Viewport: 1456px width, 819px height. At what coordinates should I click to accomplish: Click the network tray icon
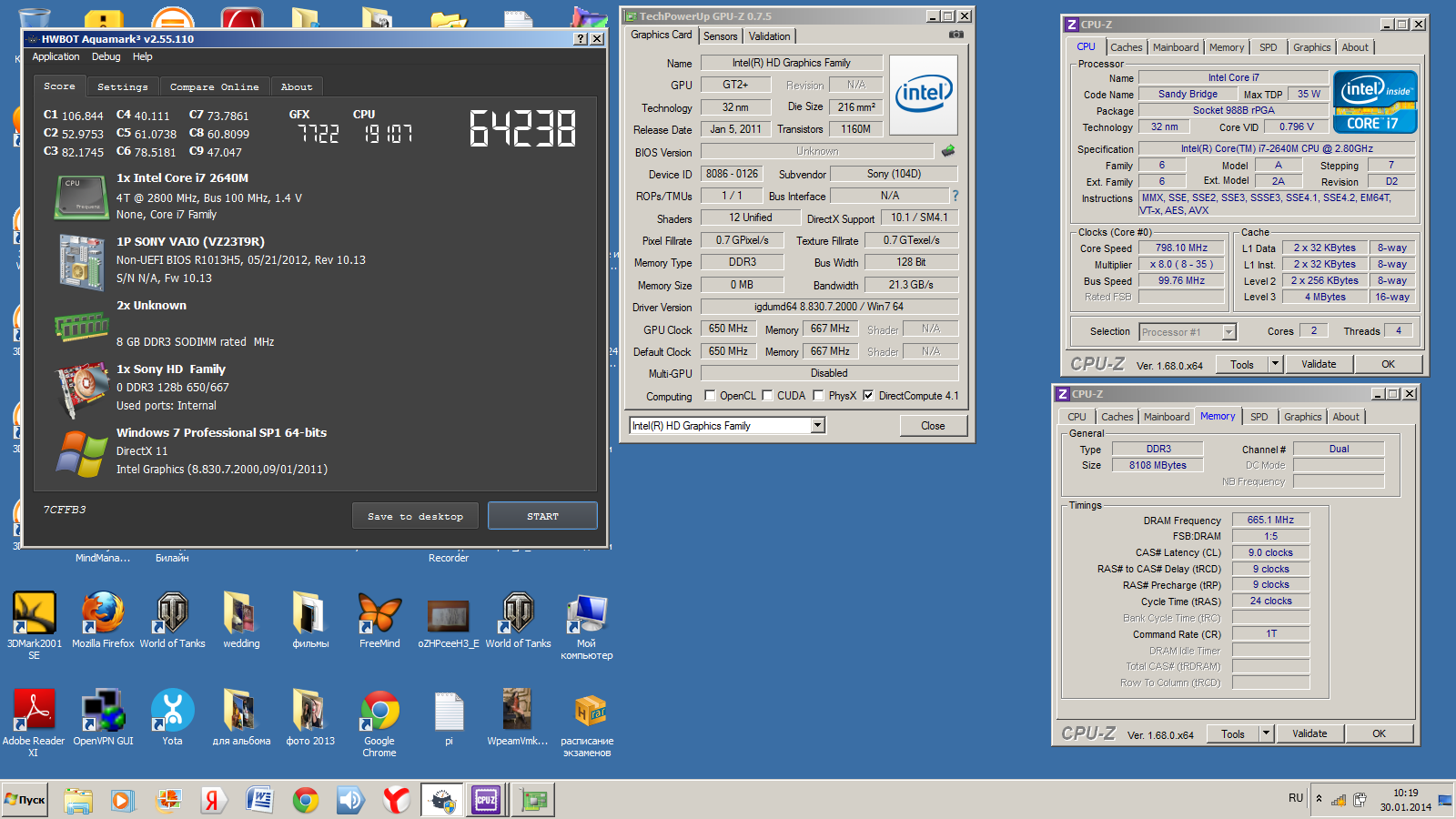(x=1339, y=800)
